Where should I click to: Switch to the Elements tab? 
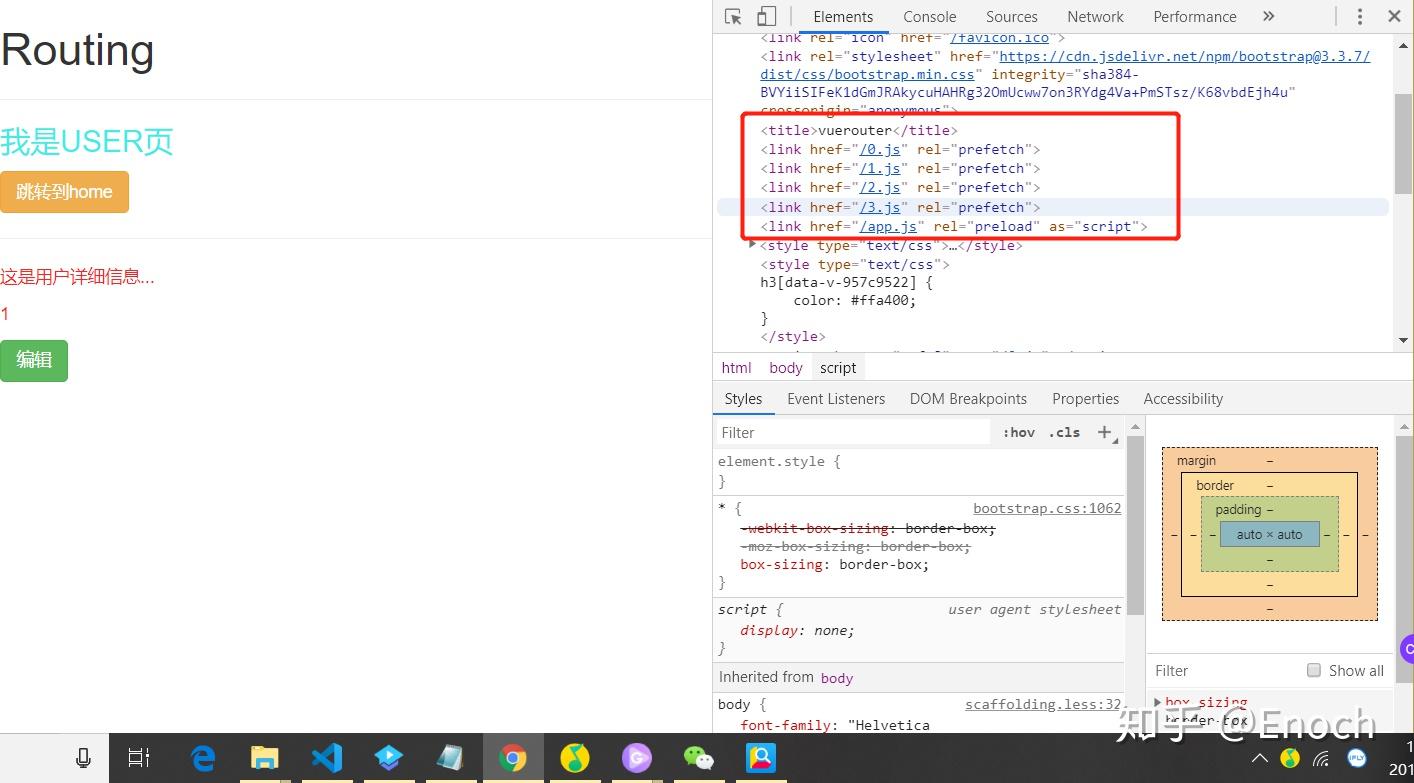(843, 16)
